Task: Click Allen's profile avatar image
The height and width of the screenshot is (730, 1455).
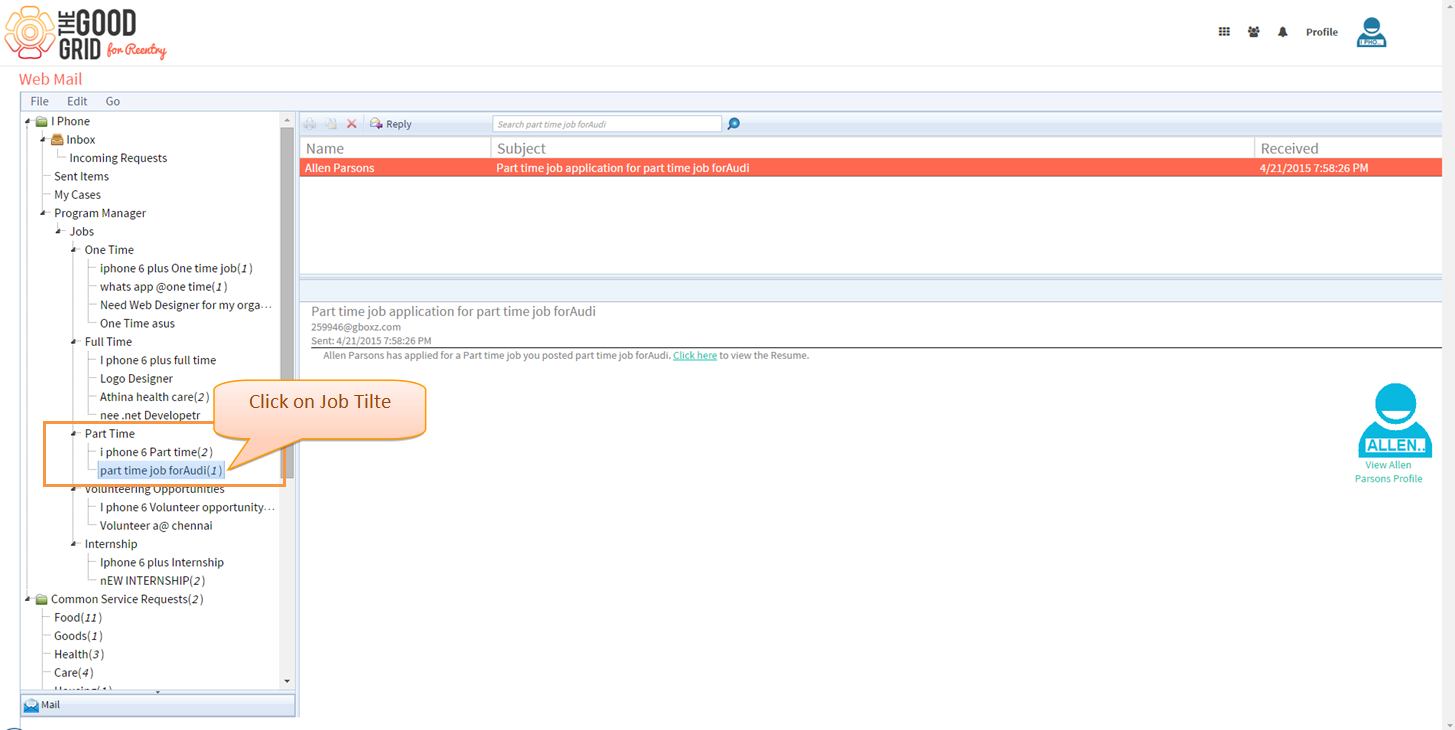Action: click(x=1394, y=420)
